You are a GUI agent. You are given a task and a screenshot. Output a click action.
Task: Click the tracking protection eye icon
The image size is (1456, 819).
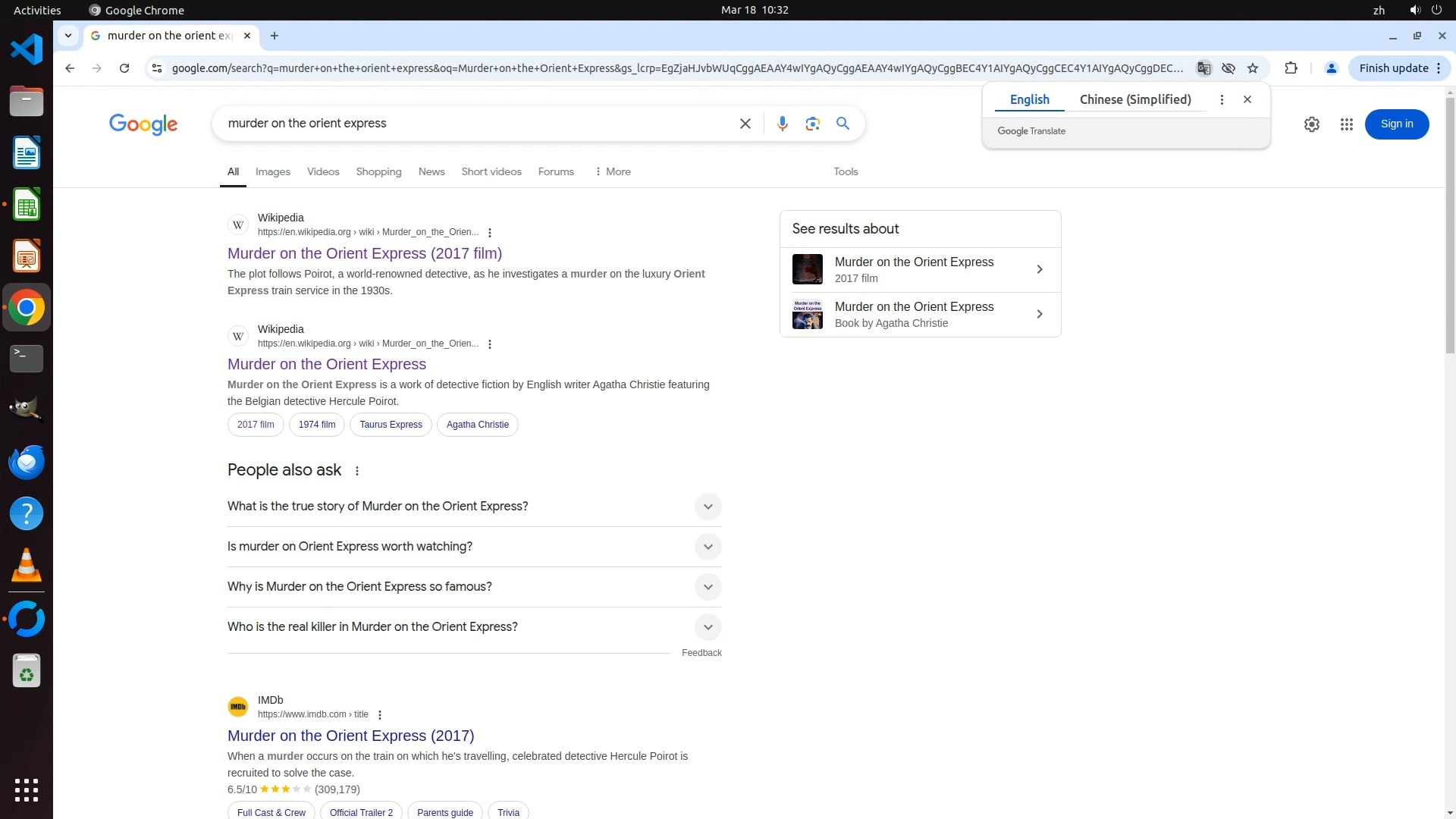(1228, 68)
